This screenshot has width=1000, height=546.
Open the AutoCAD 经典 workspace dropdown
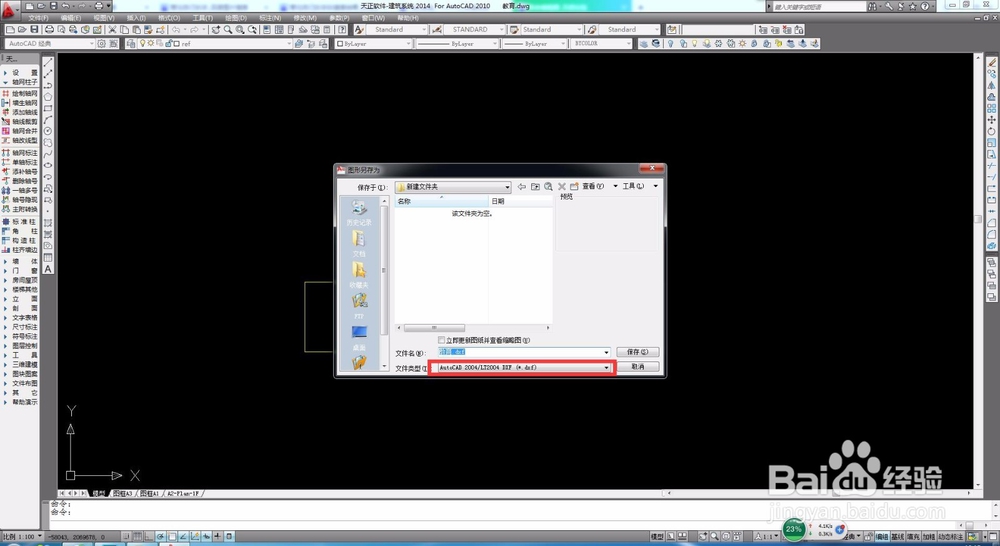click(x=50, y=43)
